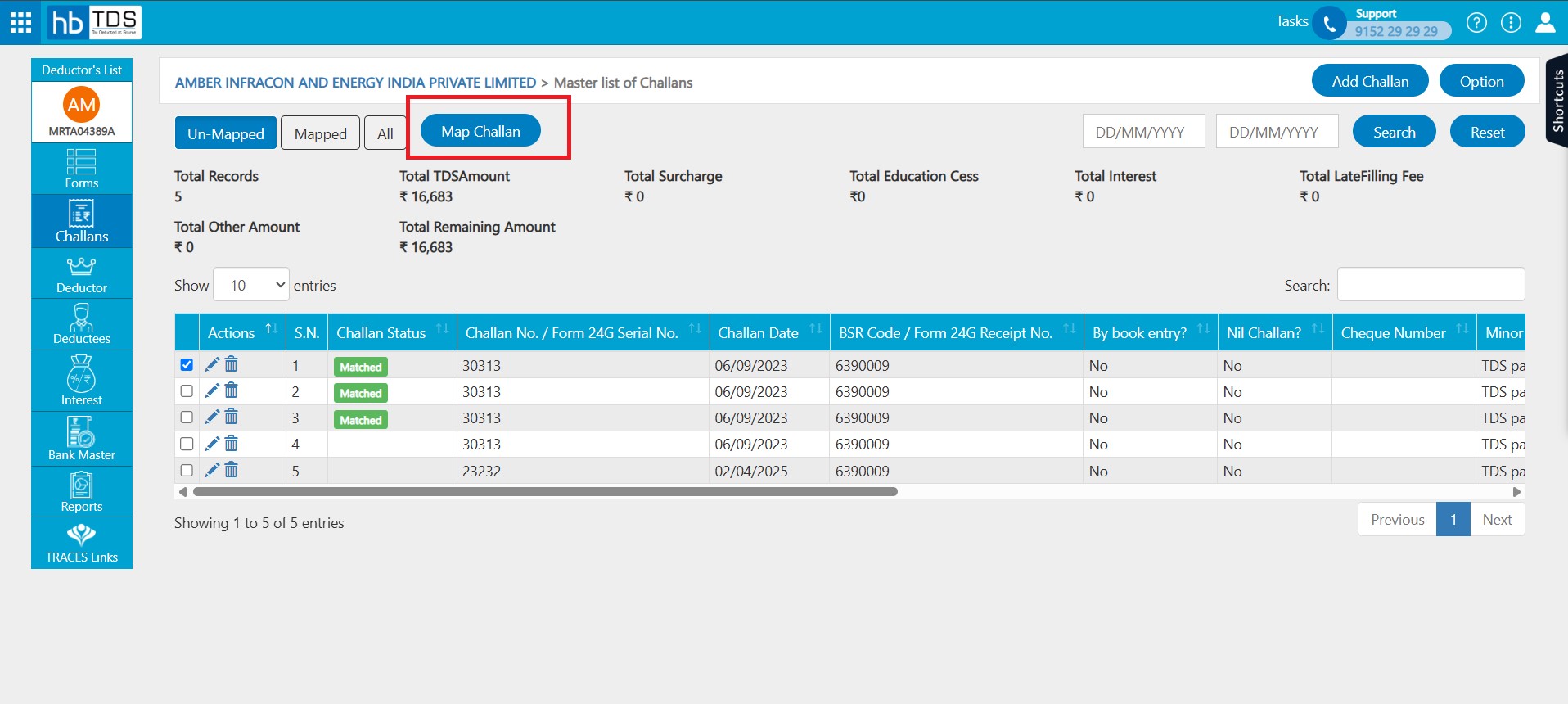1568x704 pixels.
Task: Focus the first DD/MM/YYYY date field
Action: (x=1143, y=131)
